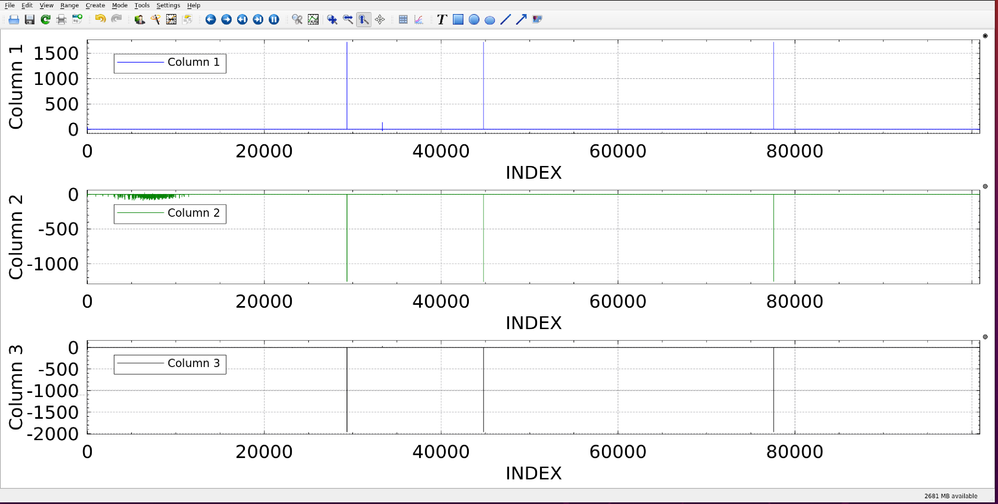This screenshot has height=504, width=998.
Task: Click the vertical 'Column 3' axis title
Action: point(16,386)
